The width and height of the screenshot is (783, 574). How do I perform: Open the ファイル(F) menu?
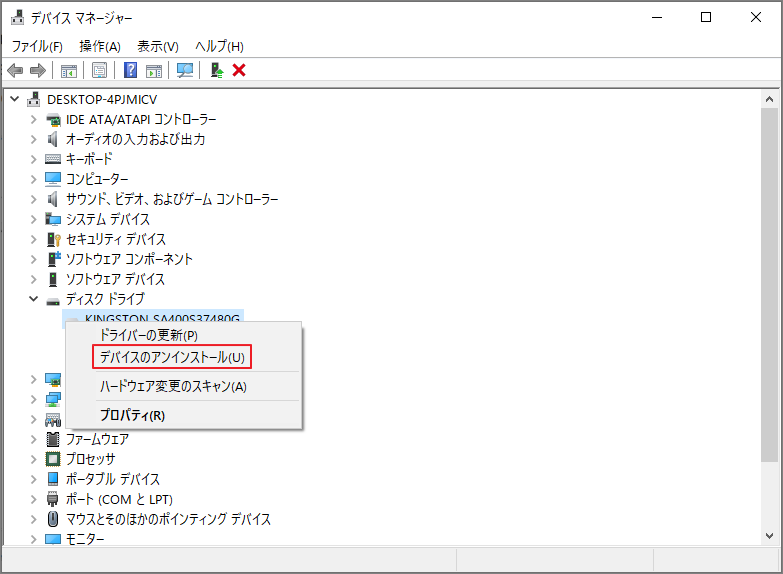(37, 46)
